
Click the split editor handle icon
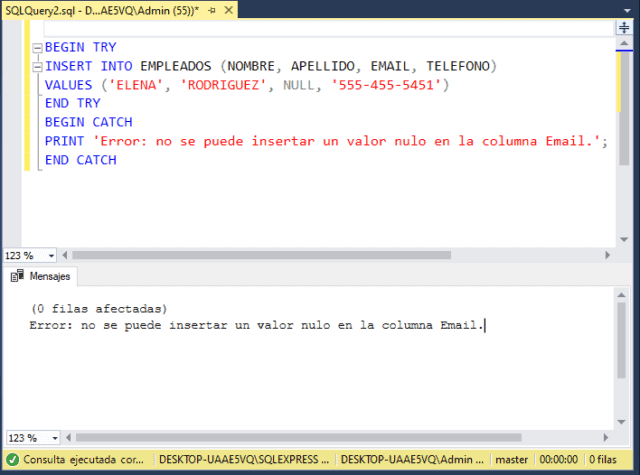623,29
